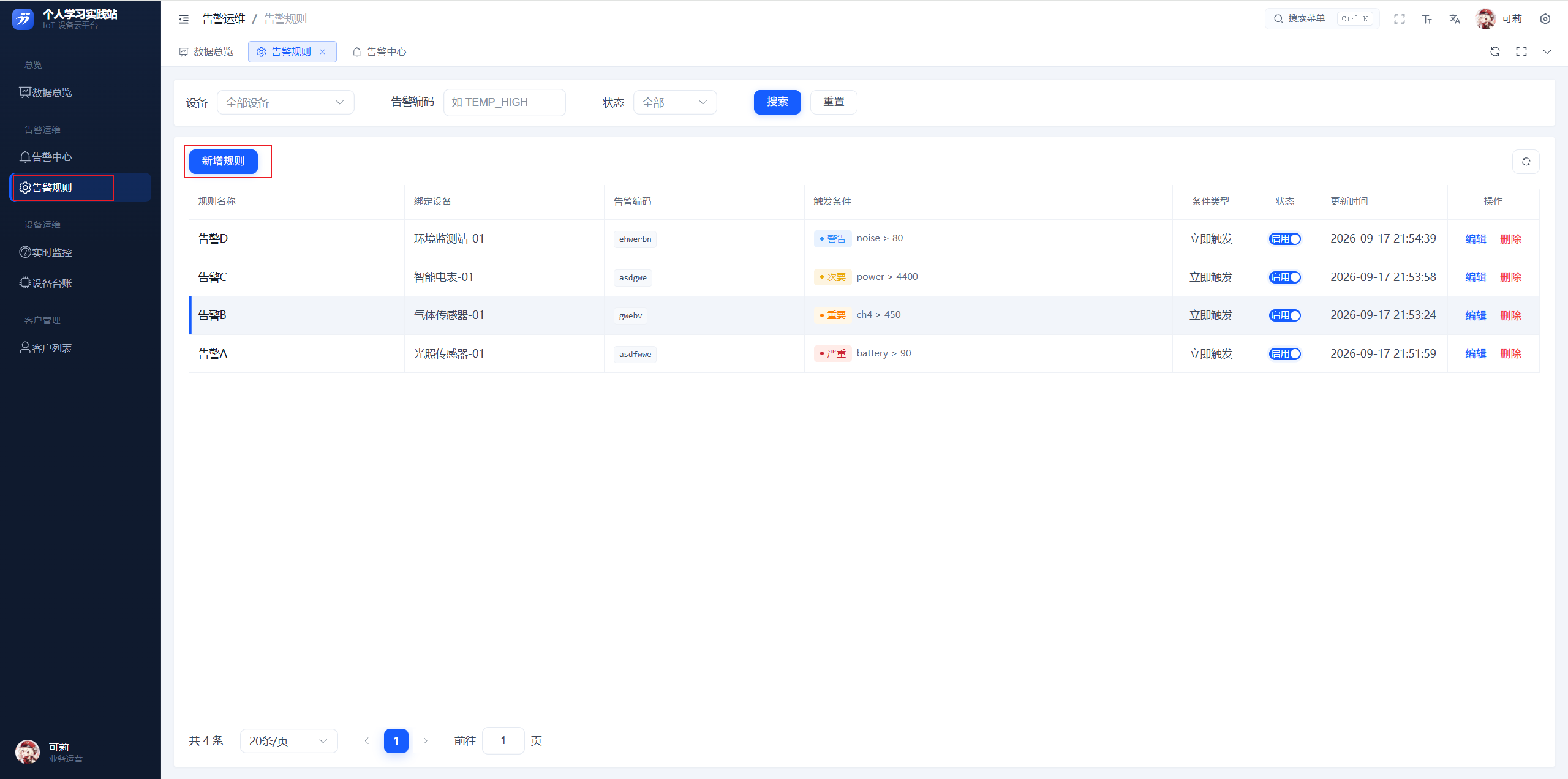The height and width of the screenshot is (779, 1568).
Task: Focus the 告警编码 input field
Action: (x=504, y=102)
